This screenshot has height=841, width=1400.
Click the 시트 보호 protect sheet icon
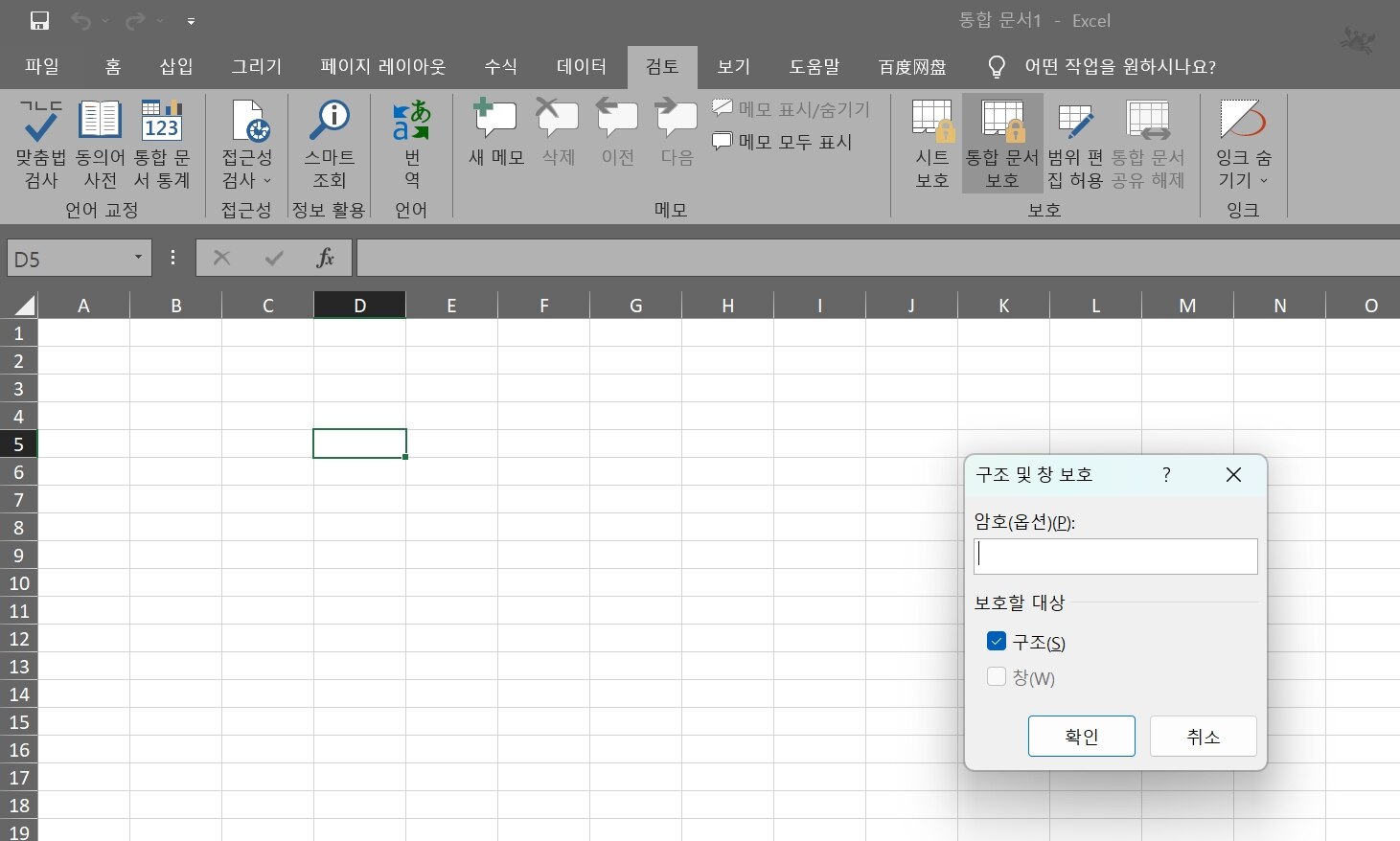click(931, 123)
